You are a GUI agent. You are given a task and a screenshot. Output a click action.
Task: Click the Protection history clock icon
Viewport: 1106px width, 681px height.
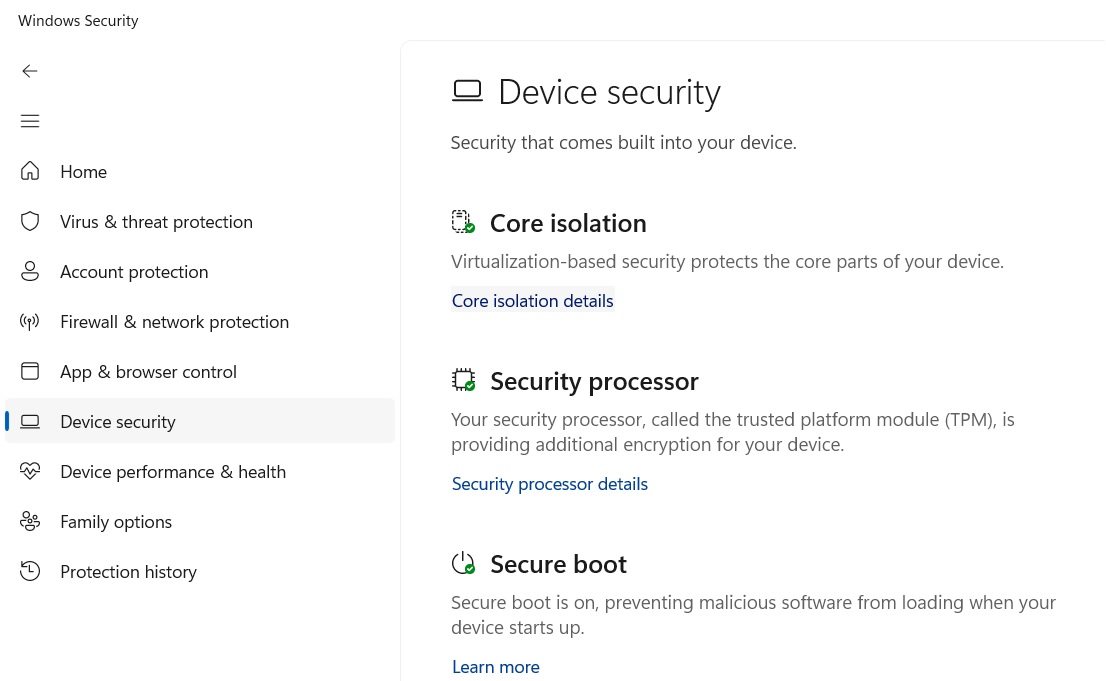(x=30, y=571)
